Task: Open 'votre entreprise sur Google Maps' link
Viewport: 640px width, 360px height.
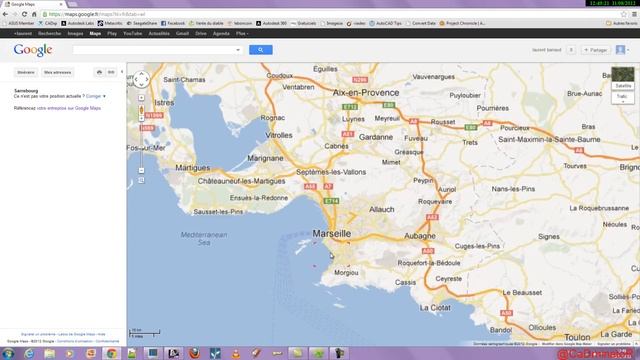Action: [69, 108]
